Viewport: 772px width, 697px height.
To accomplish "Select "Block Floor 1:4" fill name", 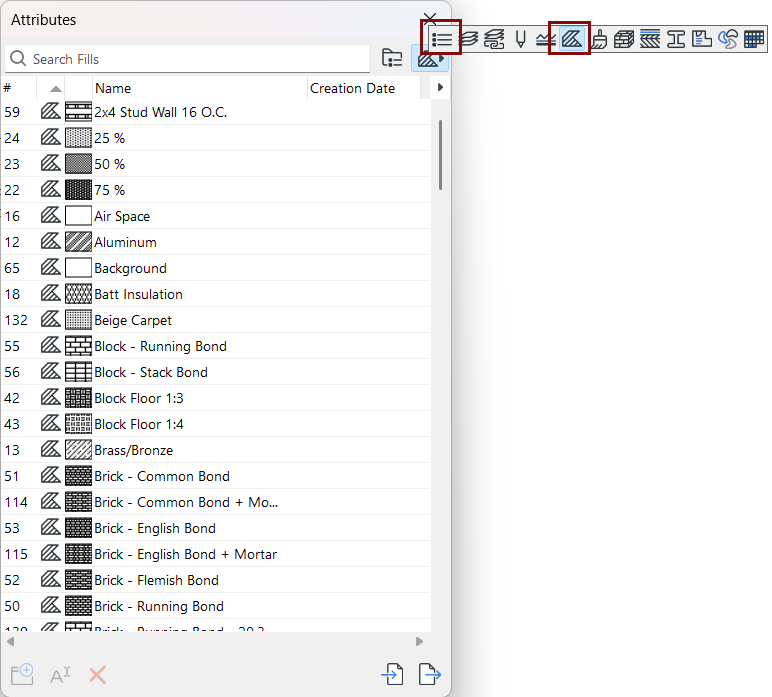I will pos(139,424).
